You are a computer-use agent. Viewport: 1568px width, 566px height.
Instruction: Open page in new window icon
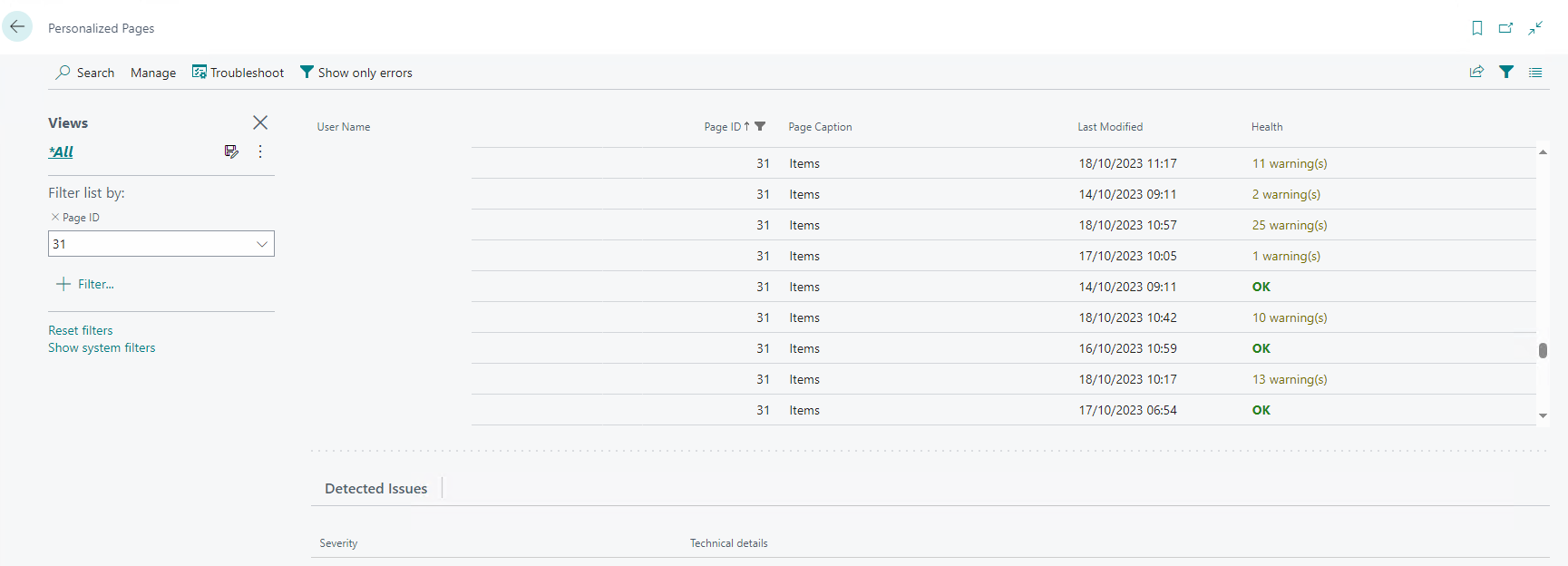click(1505, 28)
